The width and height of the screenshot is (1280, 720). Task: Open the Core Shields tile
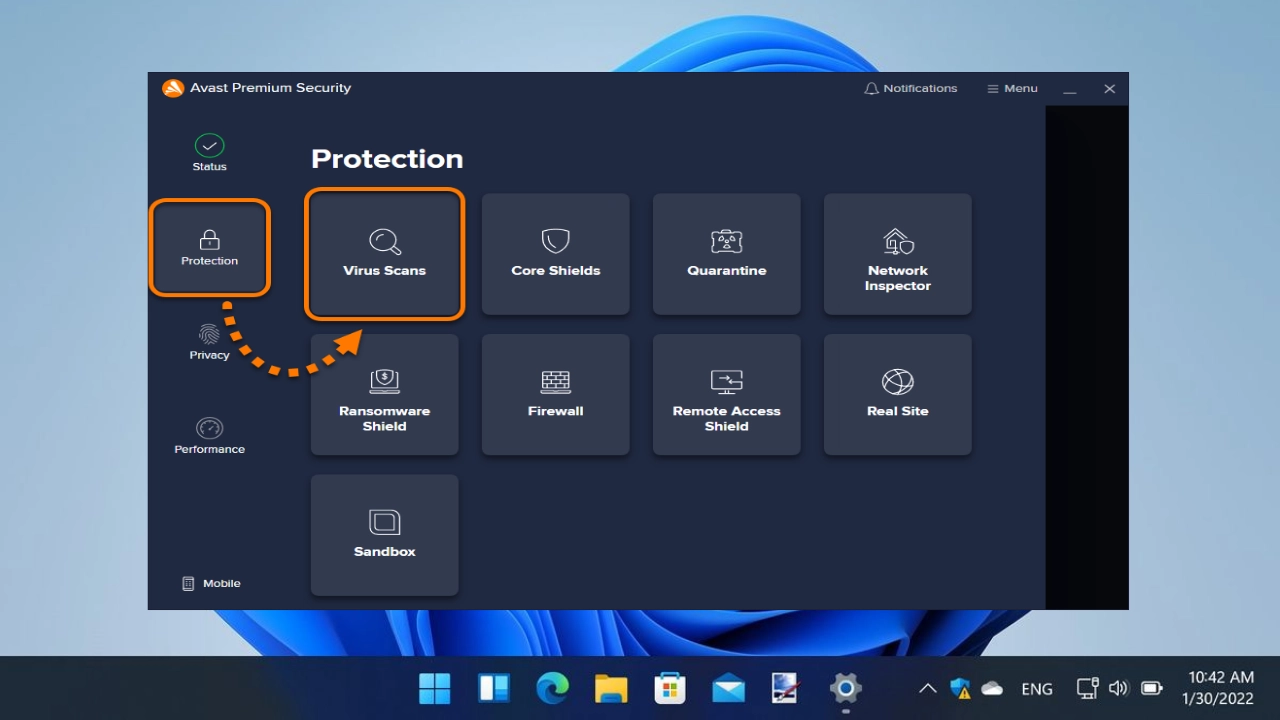[556, 254]
